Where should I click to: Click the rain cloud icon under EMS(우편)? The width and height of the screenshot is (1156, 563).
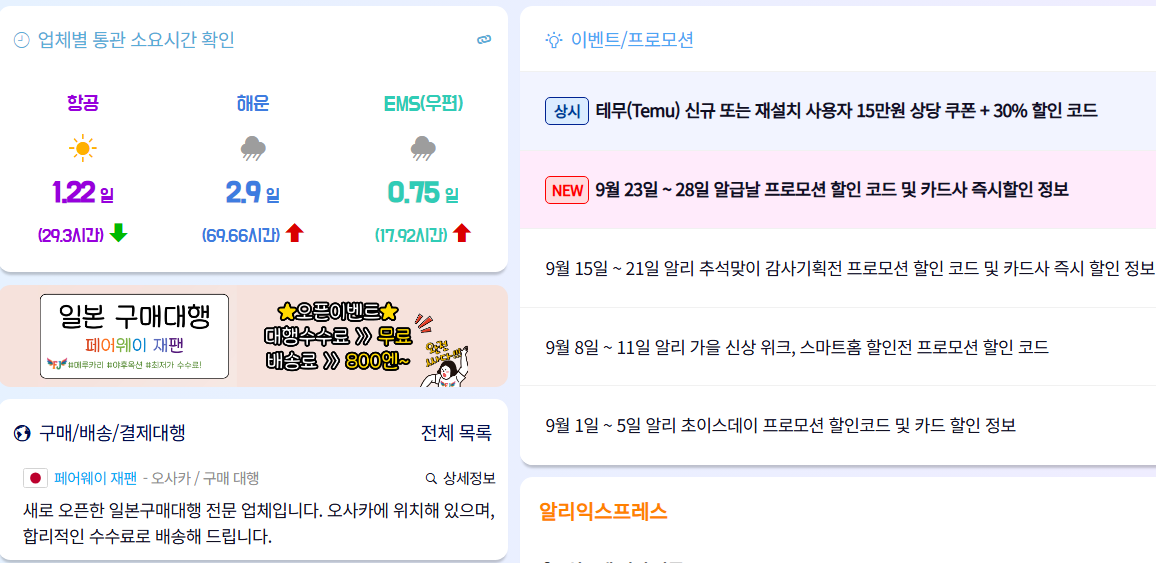[423, 149]
